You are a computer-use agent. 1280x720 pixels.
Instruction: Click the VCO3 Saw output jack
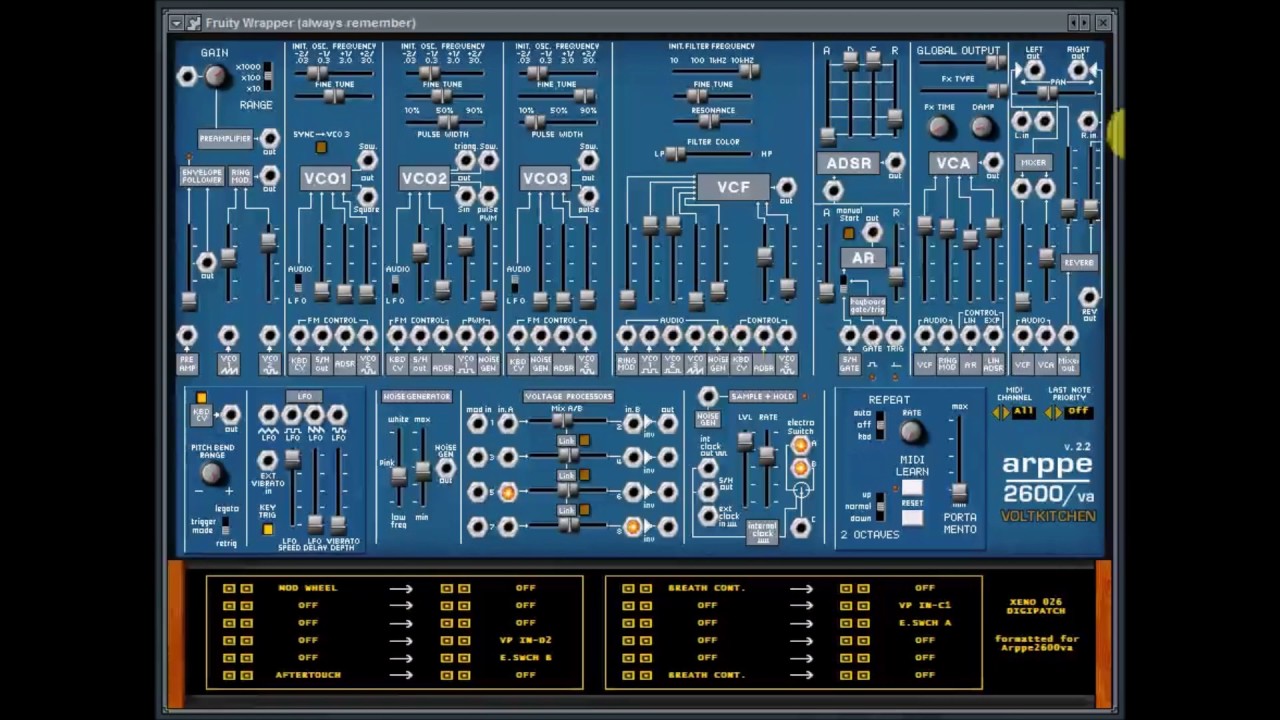[588, 160]
